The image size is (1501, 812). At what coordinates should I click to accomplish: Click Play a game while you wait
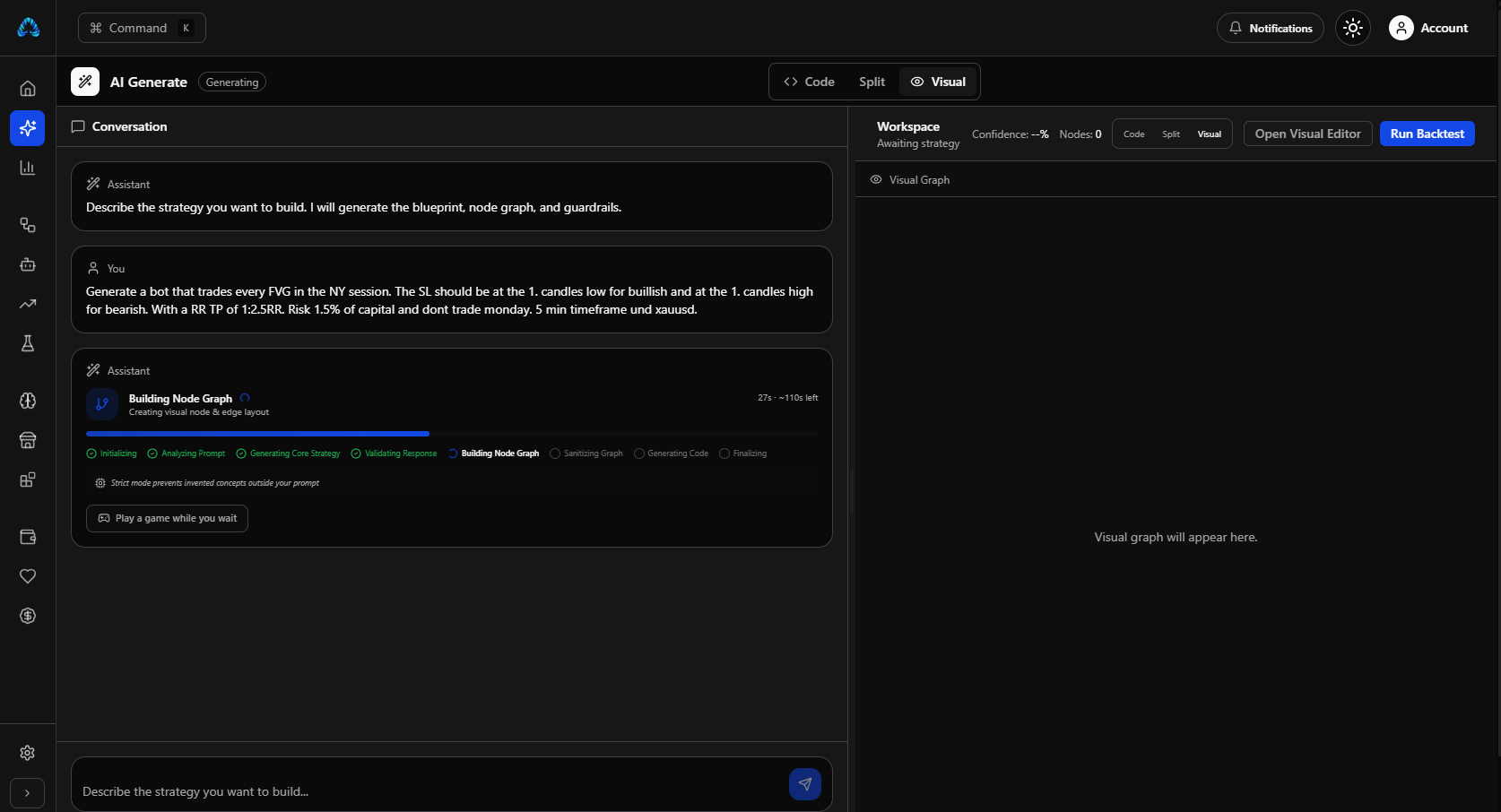click(167, 518)
